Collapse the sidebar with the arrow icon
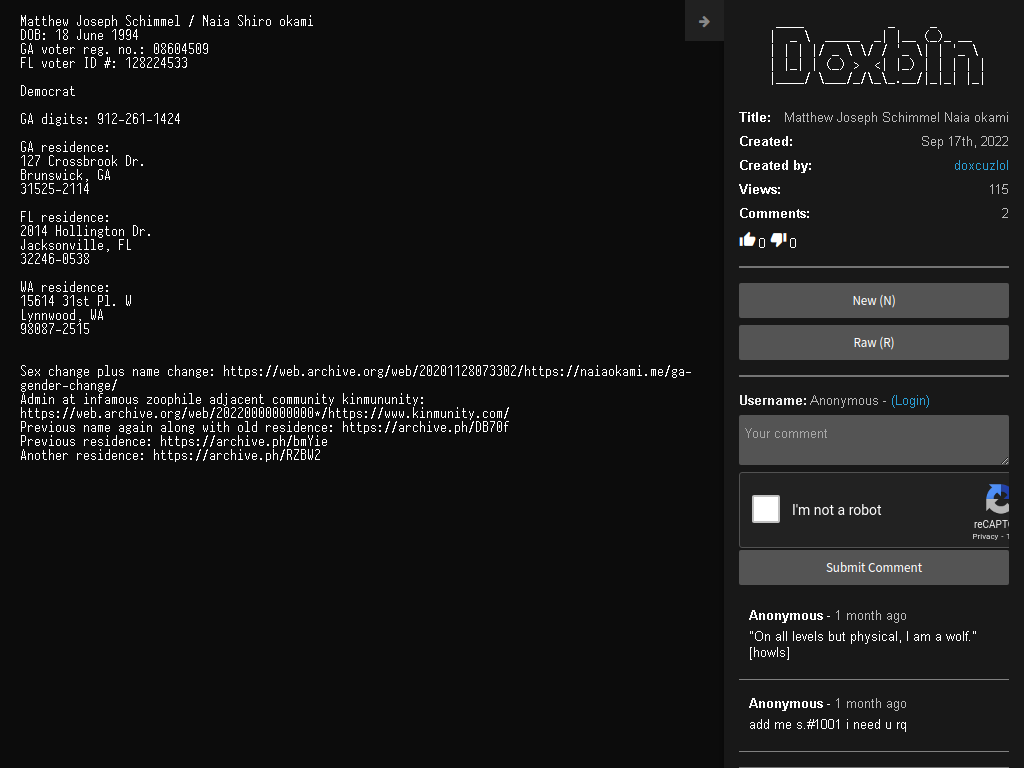Image resolution: width=1024 pixels, height=768 pixels. click(704, 22)
